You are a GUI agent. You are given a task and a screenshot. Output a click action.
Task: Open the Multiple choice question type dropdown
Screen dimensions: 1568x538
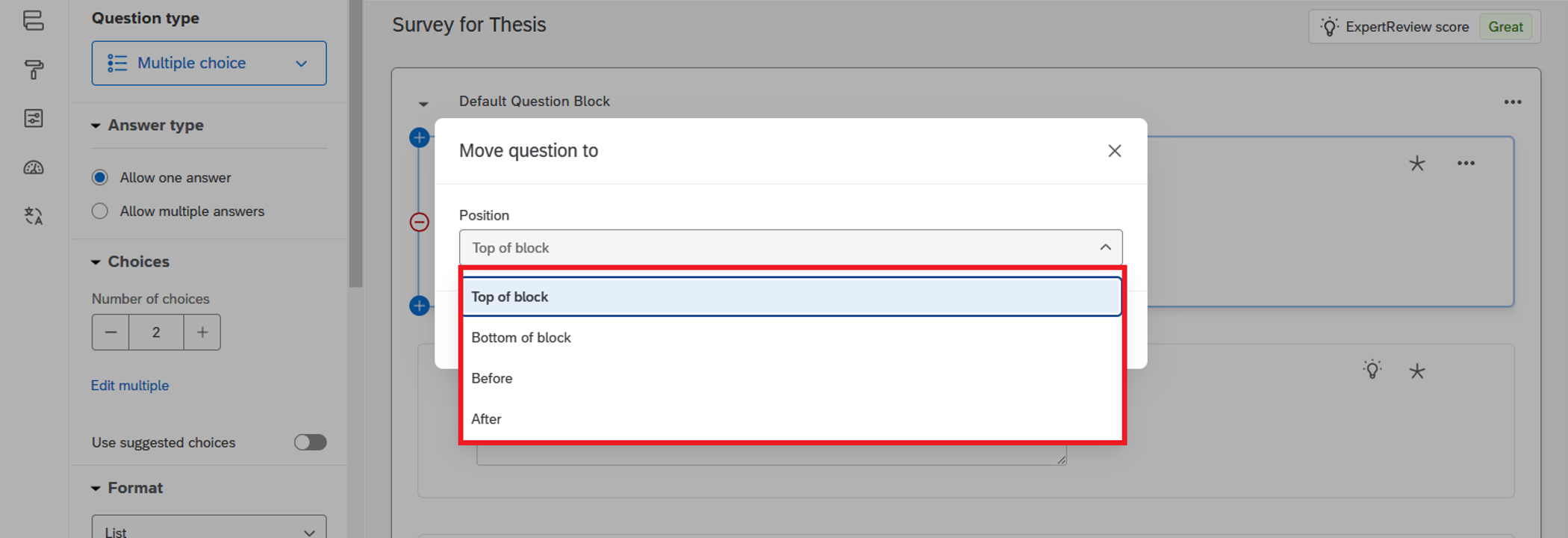click(x=209, y=64)
